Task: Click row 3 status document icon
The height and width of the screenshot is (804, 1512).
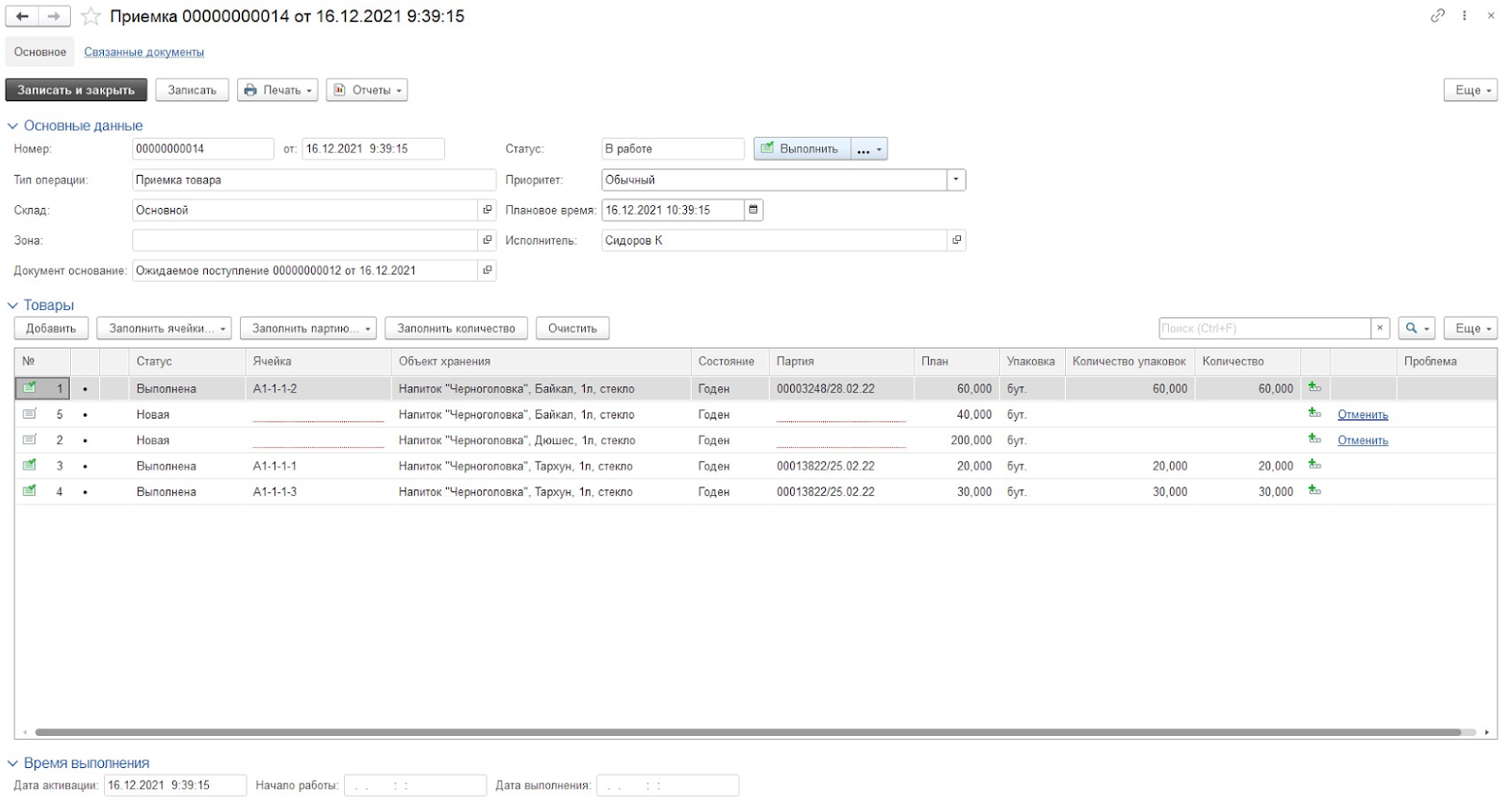Action: tap(29, 465)
